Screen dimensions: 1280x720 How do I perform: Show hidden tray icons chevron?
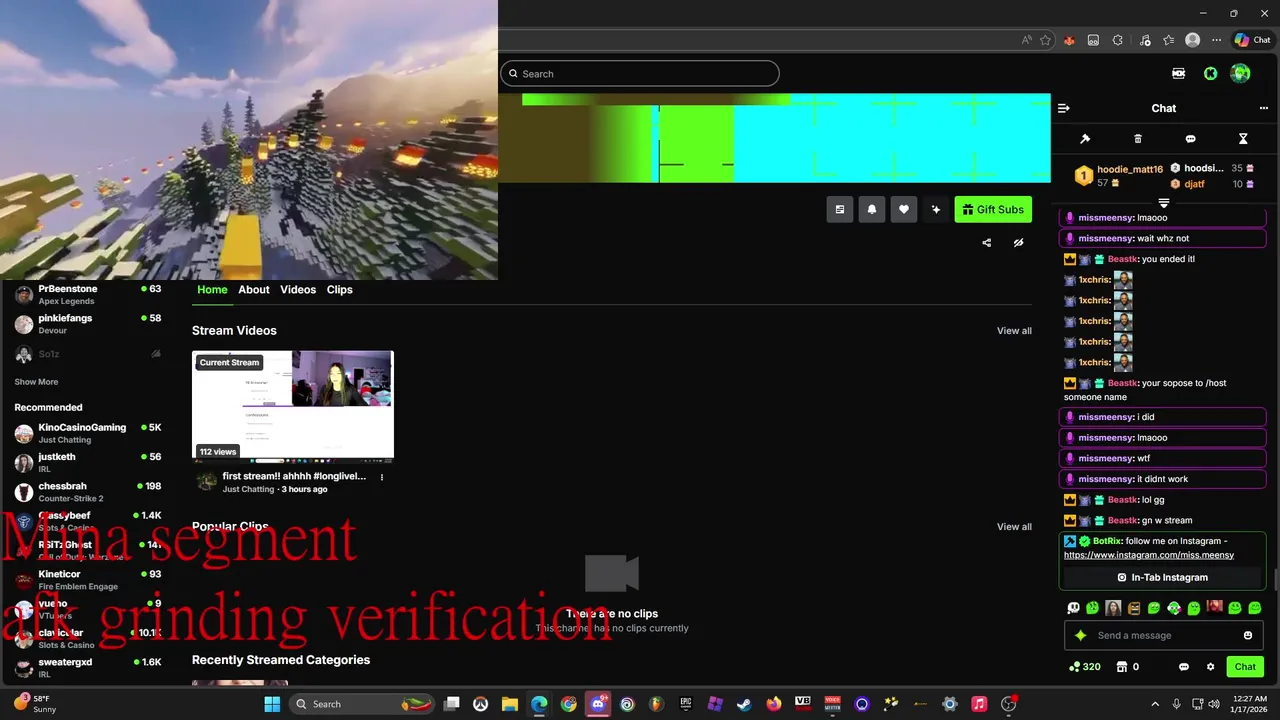pyautogui.click(x=1155, y=704)
